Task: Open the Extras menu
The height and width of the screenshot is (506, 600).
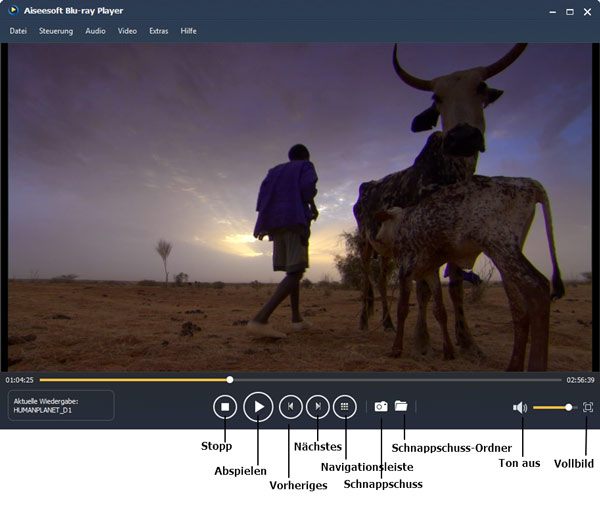Action: (158, 31)
